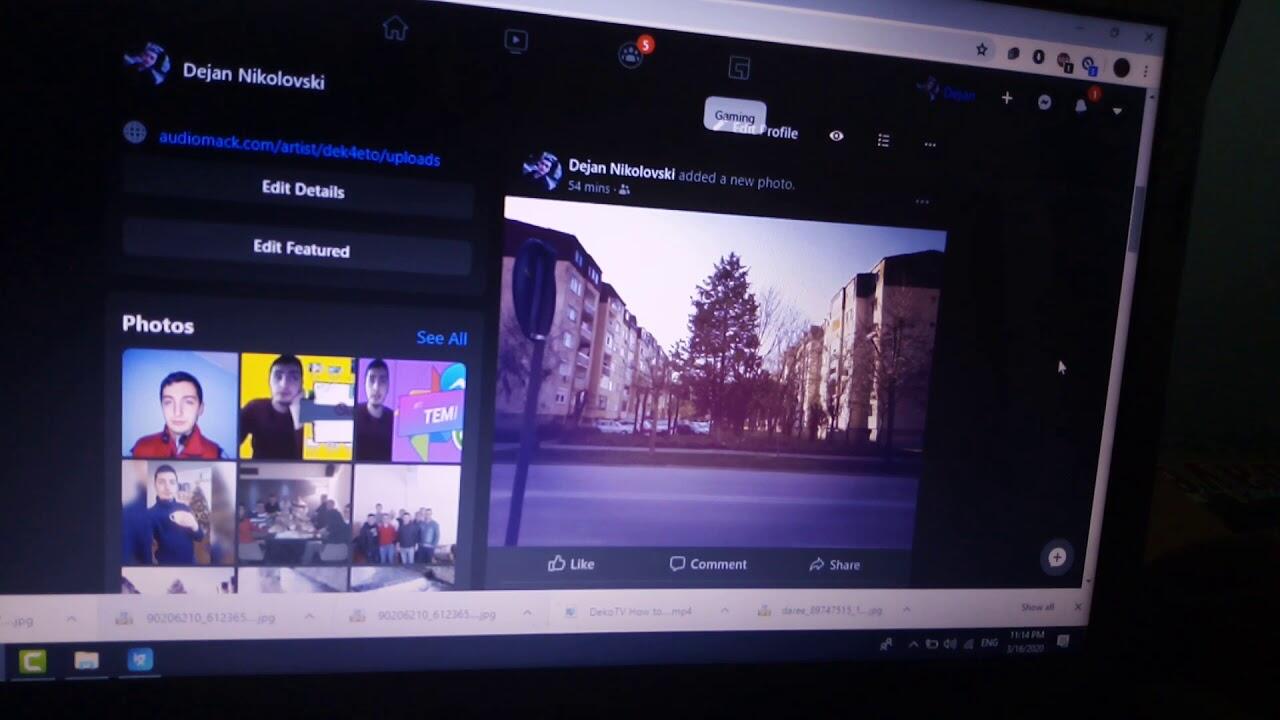1280x720 pixels.
Task: Open Messenger from the top bar
Action: tap(1044, 102)
